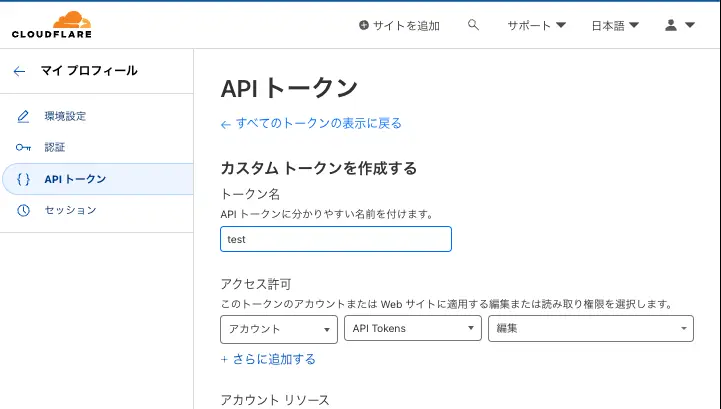Expand the サポート dropdown menu
The image size is (721, 409).
coord(537,25)
